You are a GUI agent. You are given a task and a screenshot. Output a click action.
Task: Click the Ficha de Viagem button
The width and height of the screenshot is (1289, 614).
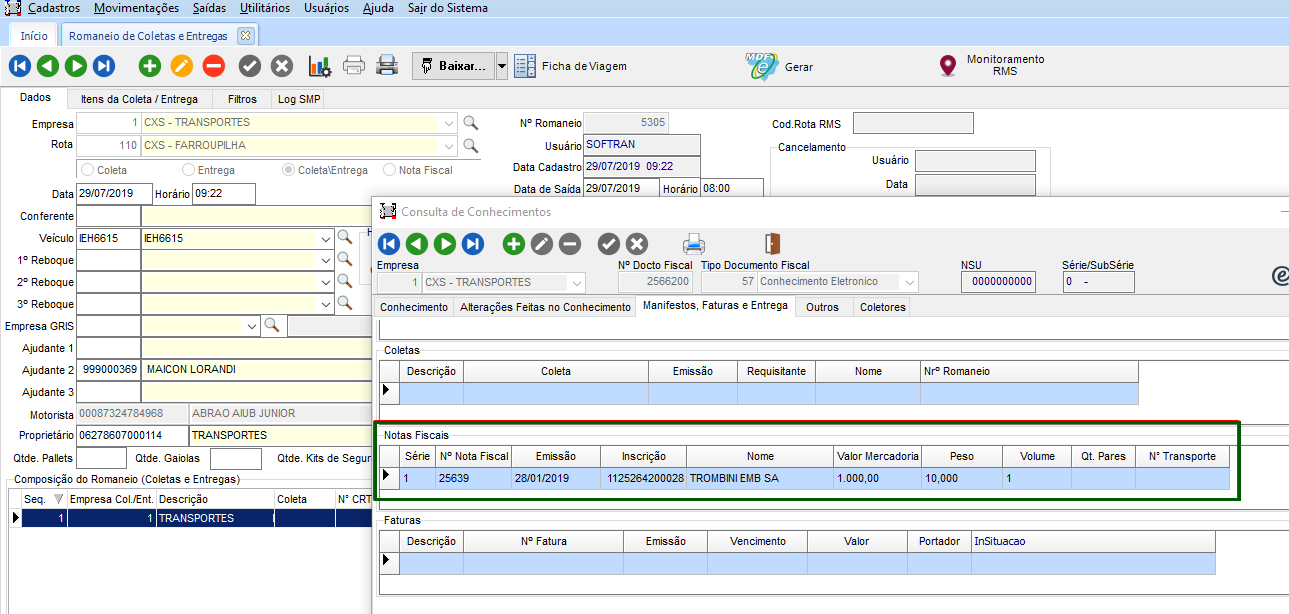coord(571,66)
